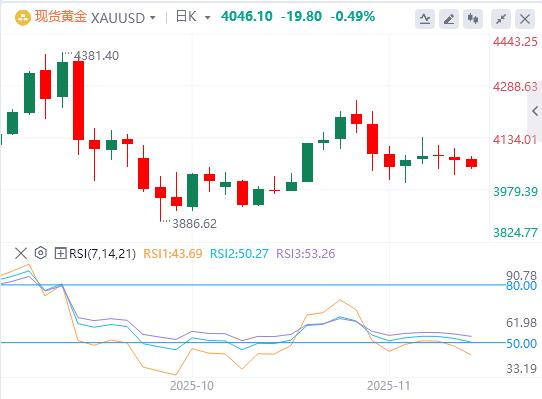Click the 2025-11 date axis label
This screenshot has height=399, width=542.
pyautogui.click(x=389, y=386)
